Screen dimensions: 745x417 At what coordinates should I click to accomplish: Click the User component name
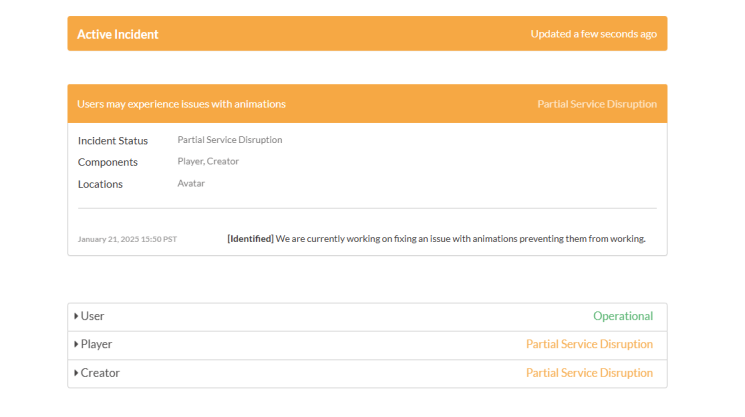coord(92,316)
